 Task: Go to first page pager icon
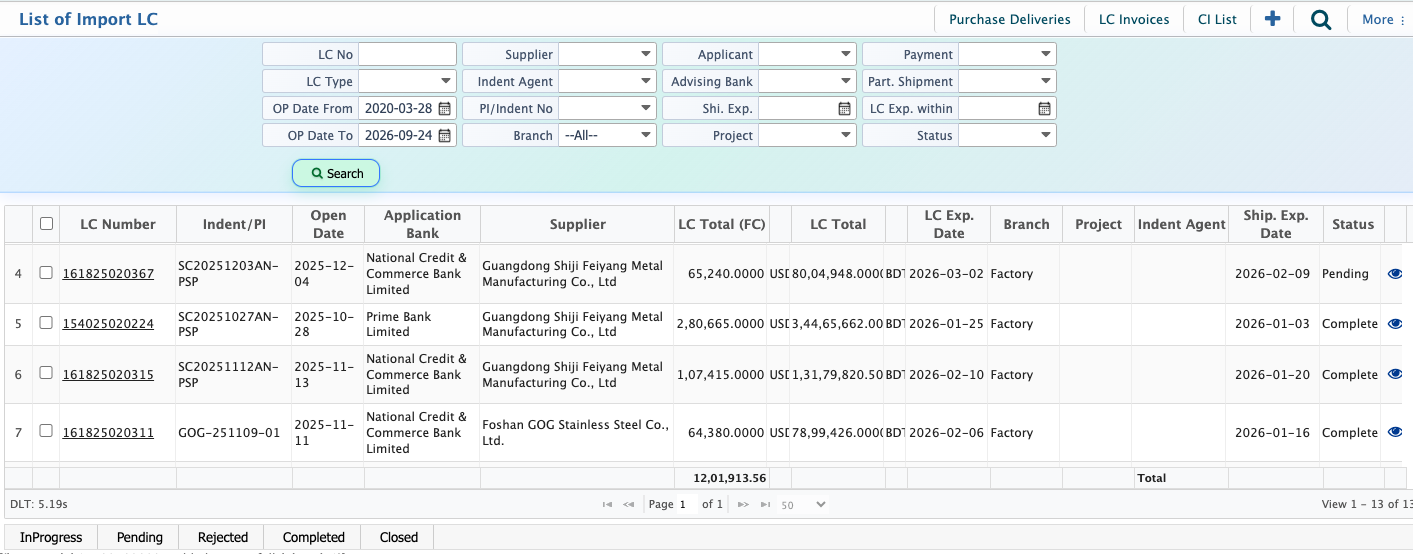click(607, 504)
